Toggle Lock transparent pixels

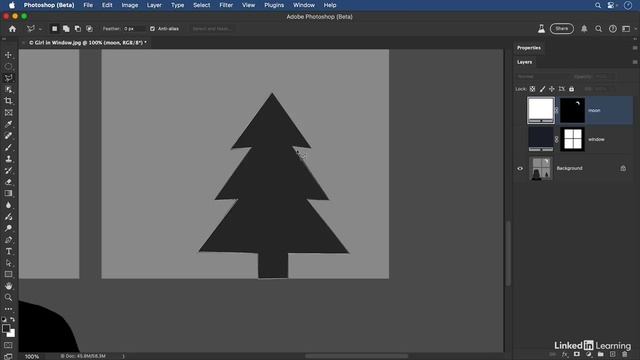click(532, 89)
